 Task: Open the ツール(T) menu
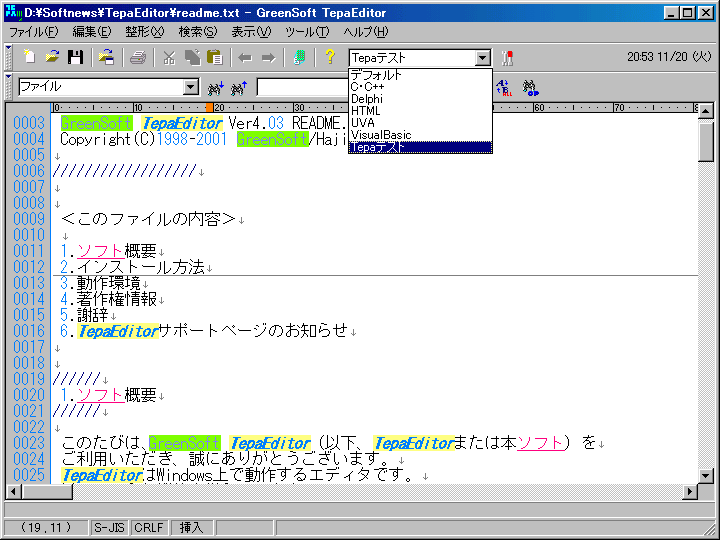coord(307,32)
